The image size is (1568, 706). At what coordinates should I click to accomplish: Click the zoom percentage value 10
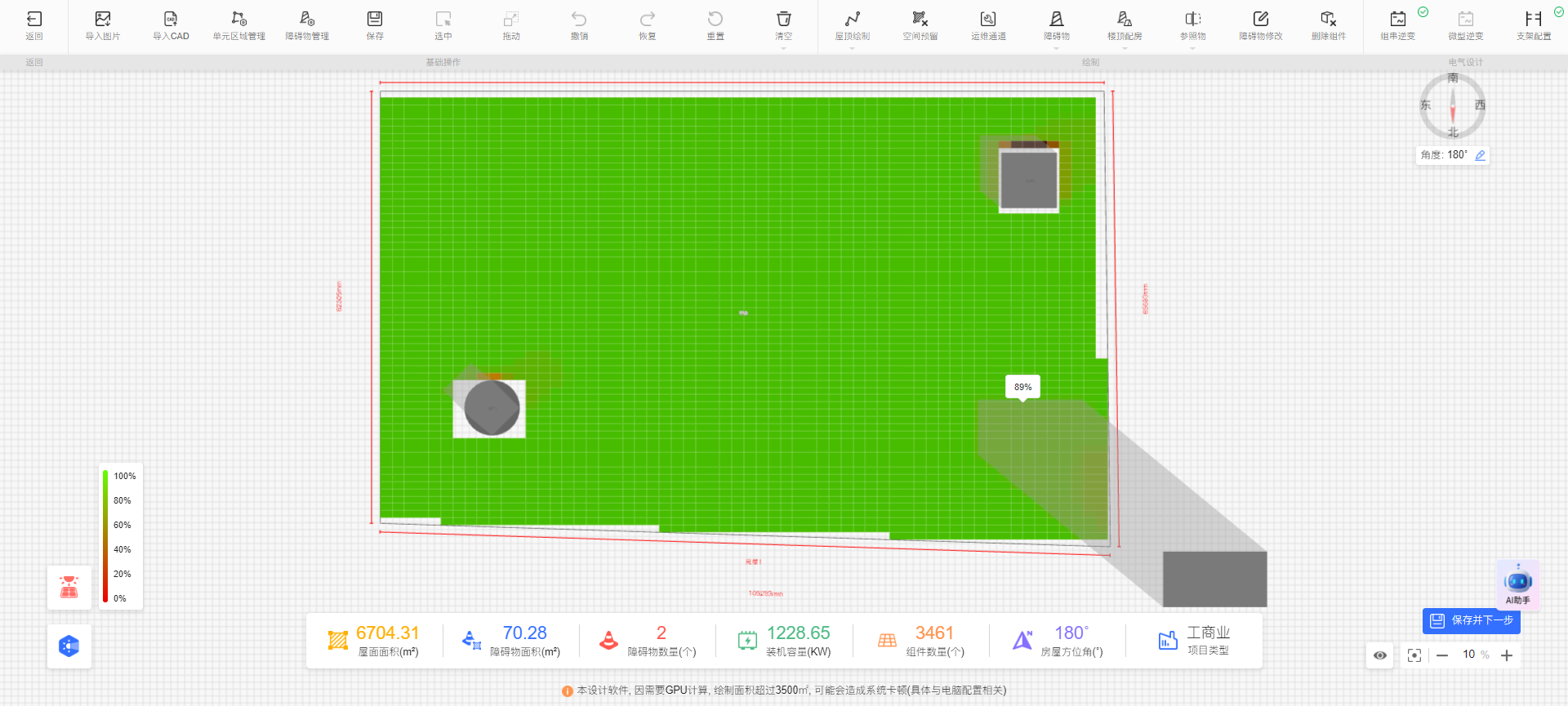point(1468,655)
